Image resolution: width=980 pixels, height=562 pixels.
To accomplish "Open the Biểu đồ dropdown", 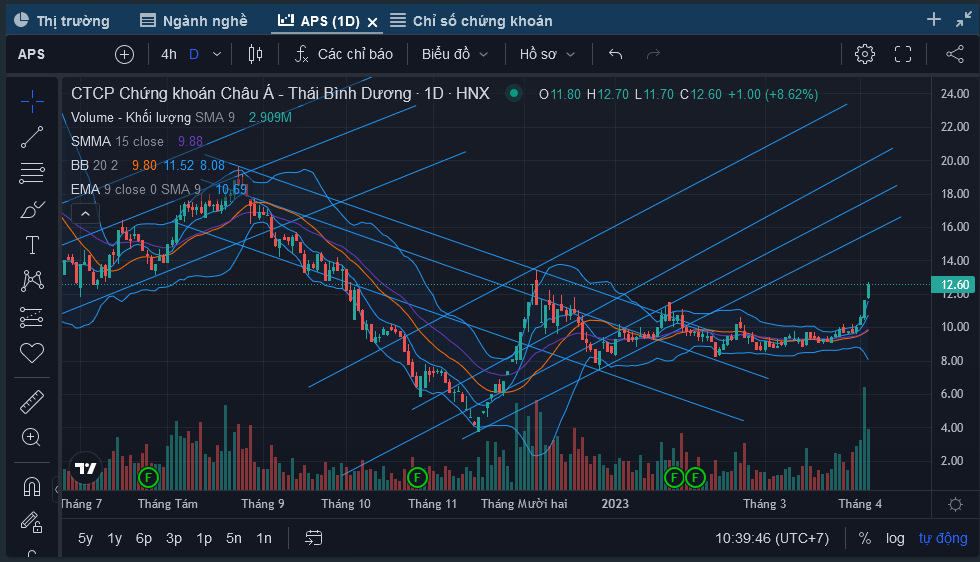I will point(454,54).
